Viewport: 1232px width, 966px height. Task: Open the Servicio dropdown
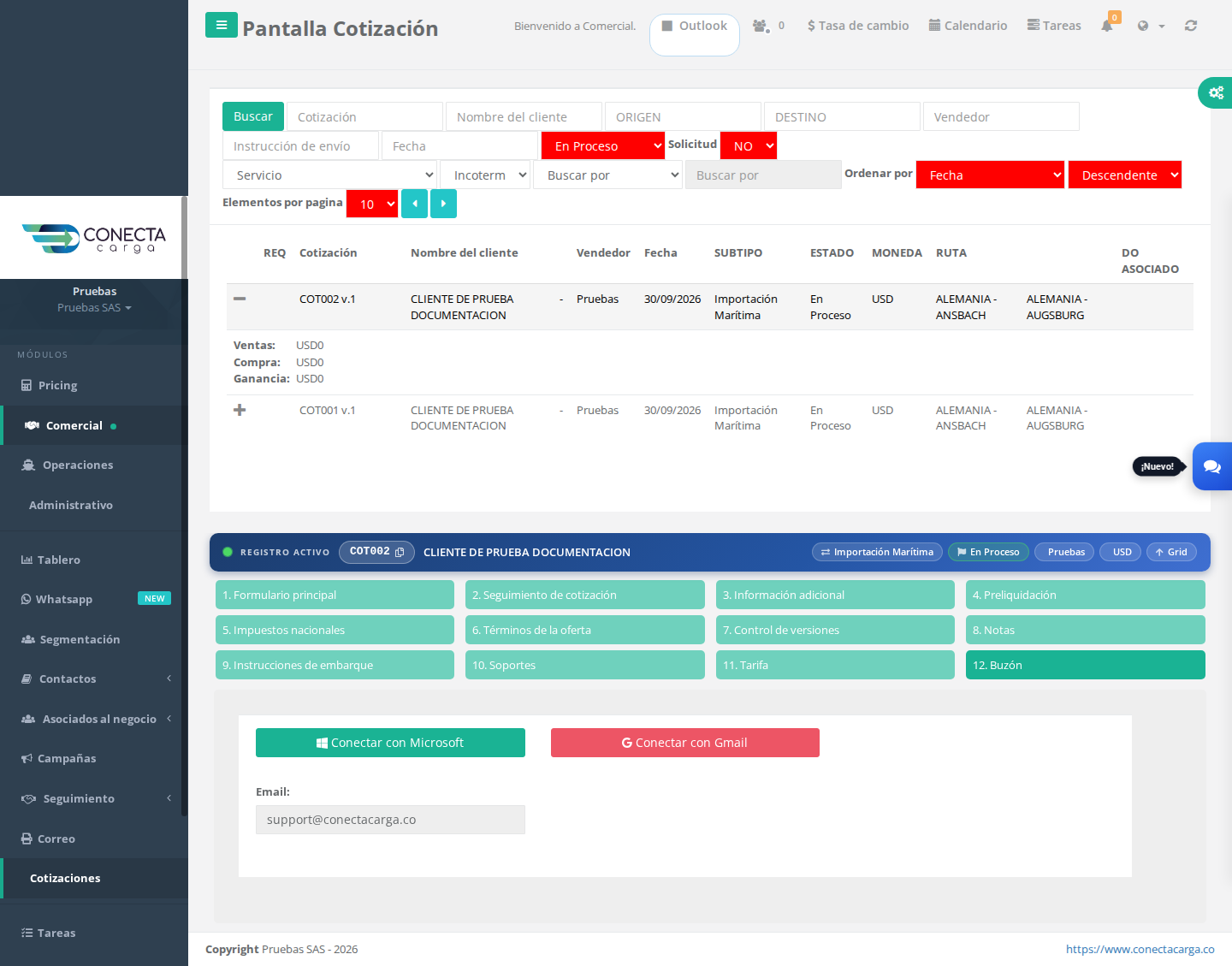point(330,175)
